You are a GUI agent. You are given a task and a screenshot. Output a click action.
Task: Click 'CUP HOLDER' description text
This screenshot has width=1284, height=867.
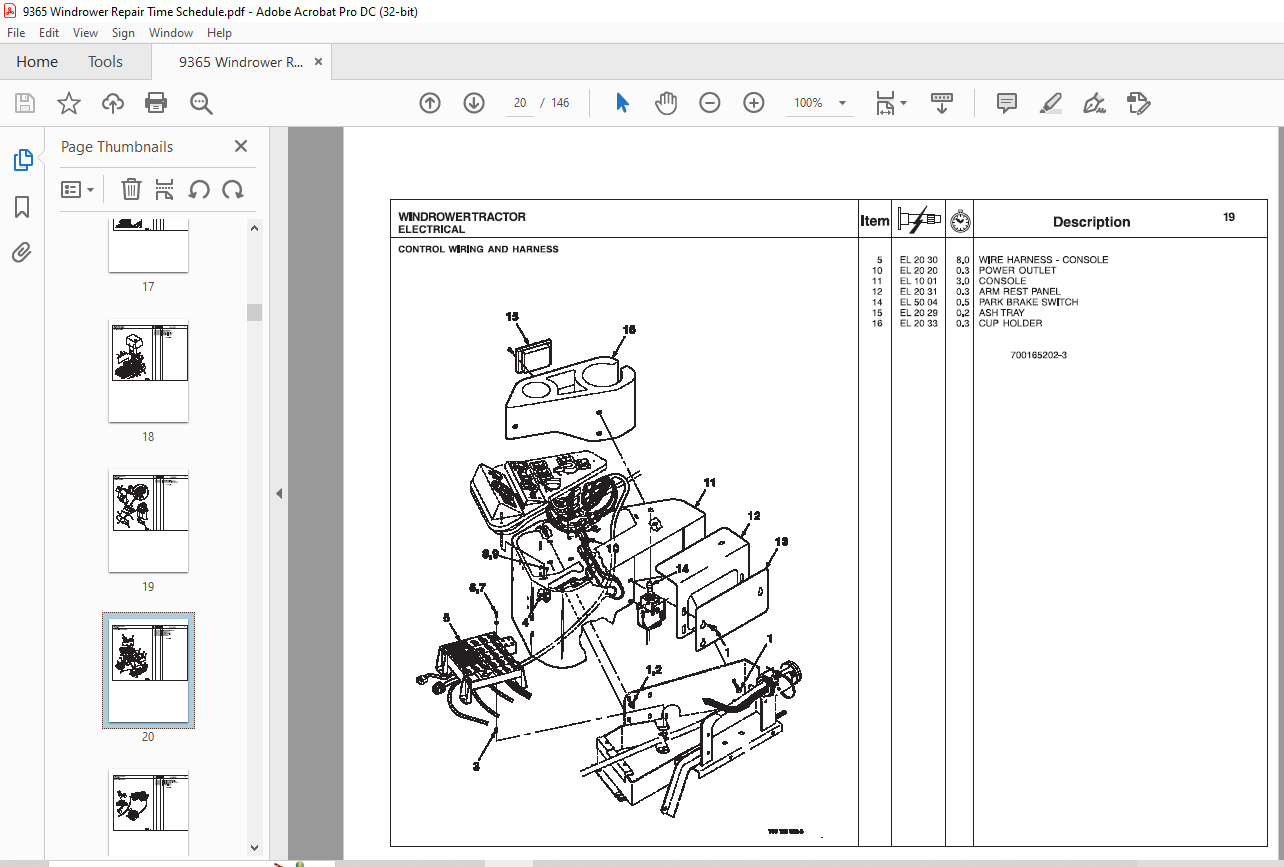pyautogui.click(x=1010, y=323)
